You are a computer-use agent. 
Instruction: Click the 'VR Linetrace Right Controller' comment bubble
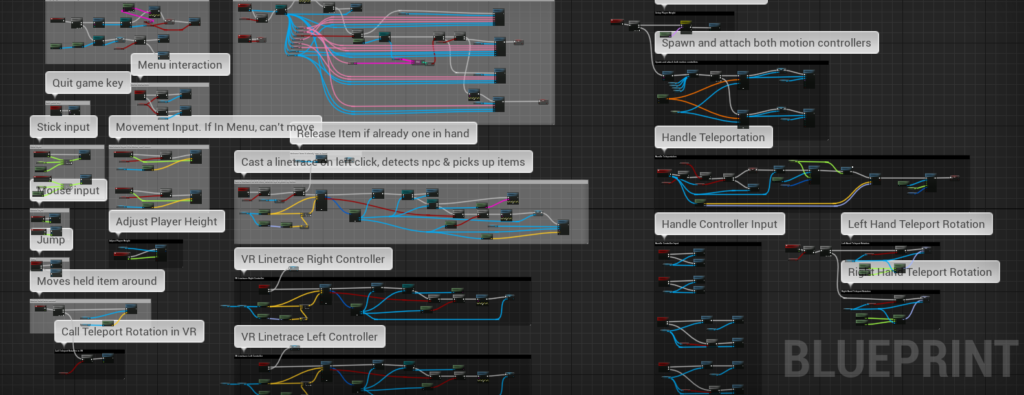pyautogui.click(x=313, y=259)
